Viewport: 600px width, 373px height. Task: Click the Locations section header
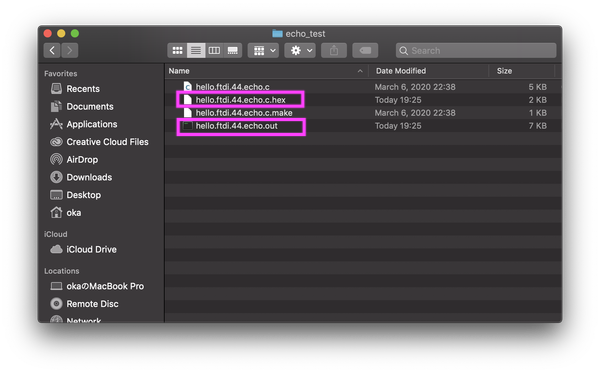pos(62,271)
